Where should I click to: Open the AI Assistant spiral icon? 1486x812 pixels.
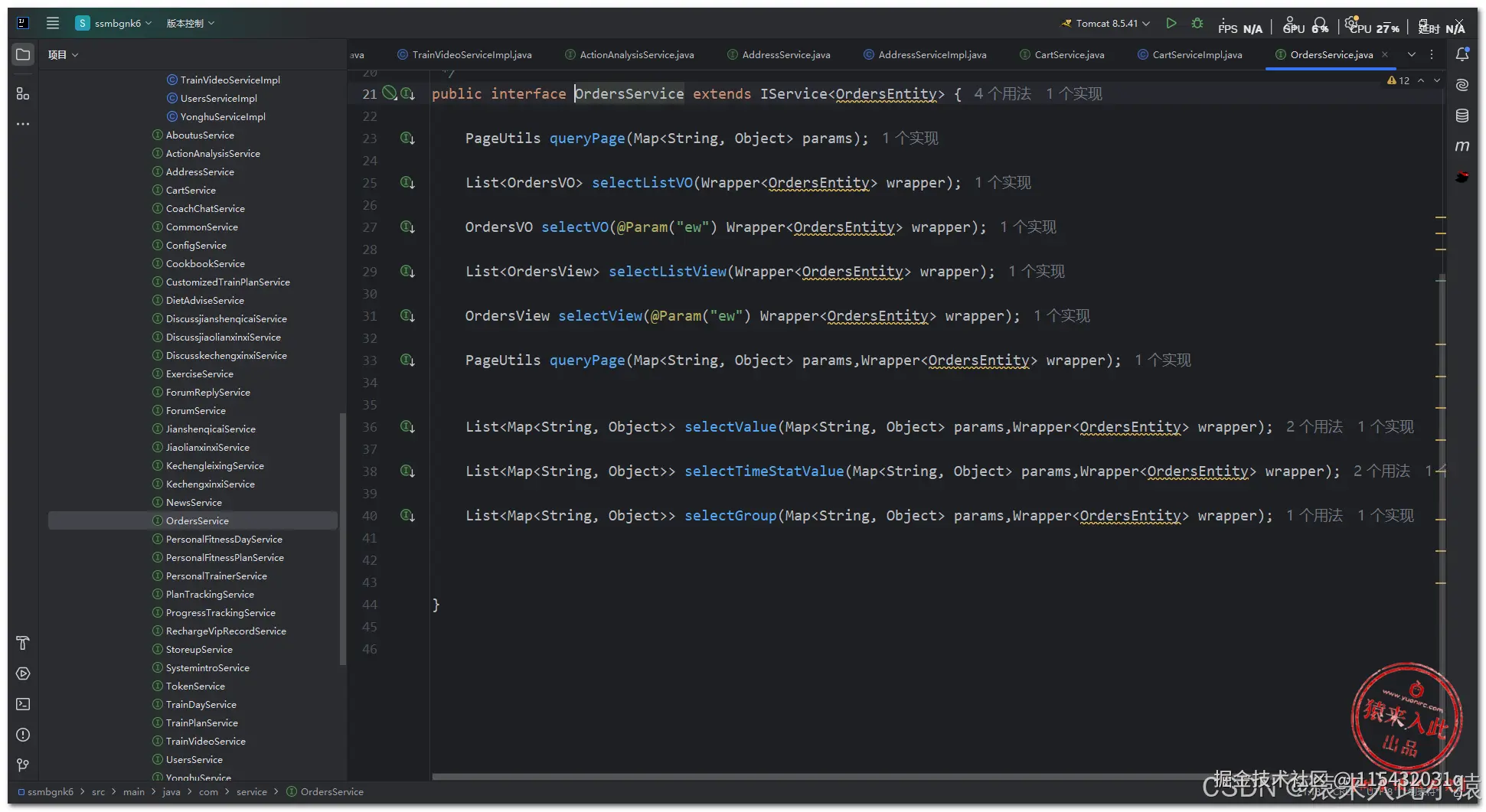pyautogui.click(x=1462, y=84)
